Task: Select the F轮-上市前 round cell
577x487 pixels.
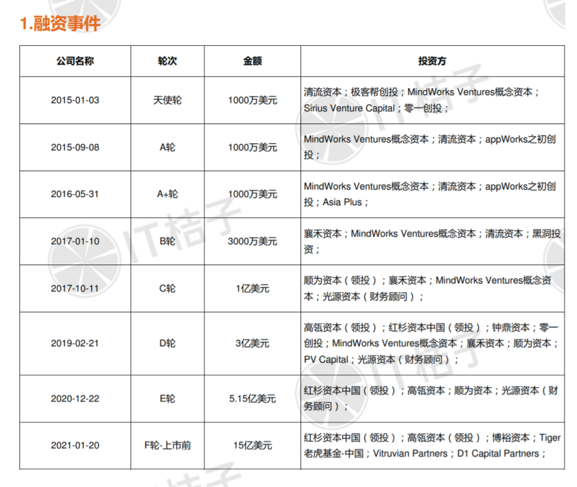Action: click(x=167, y=445)
